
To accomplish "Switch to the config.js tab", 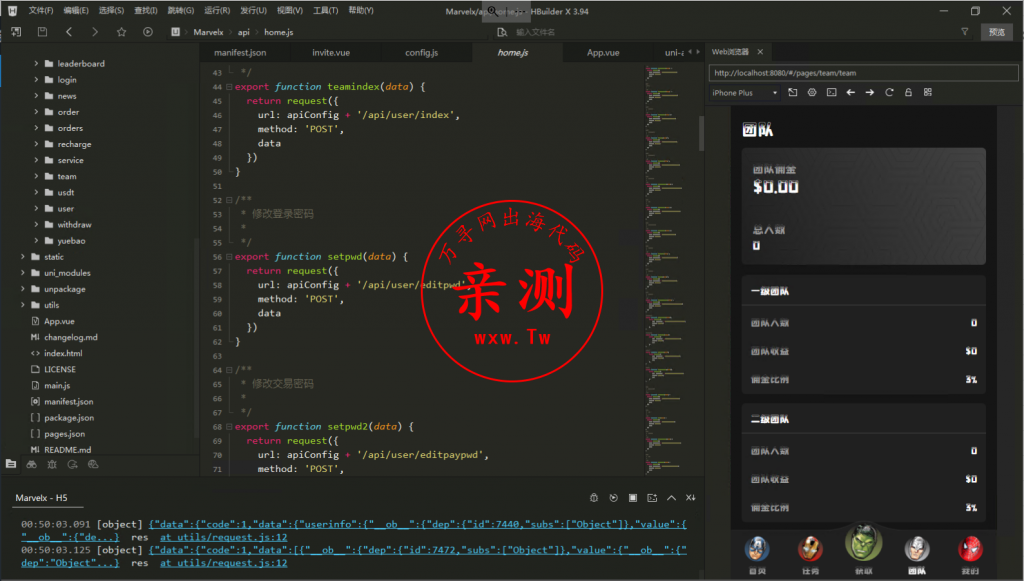I will pos(421,52).
